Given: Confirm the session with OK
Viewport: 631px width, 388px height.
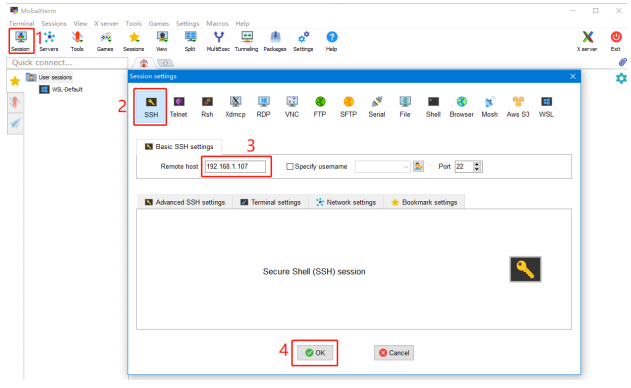Looking at the screenshot, I should (315, 353).
